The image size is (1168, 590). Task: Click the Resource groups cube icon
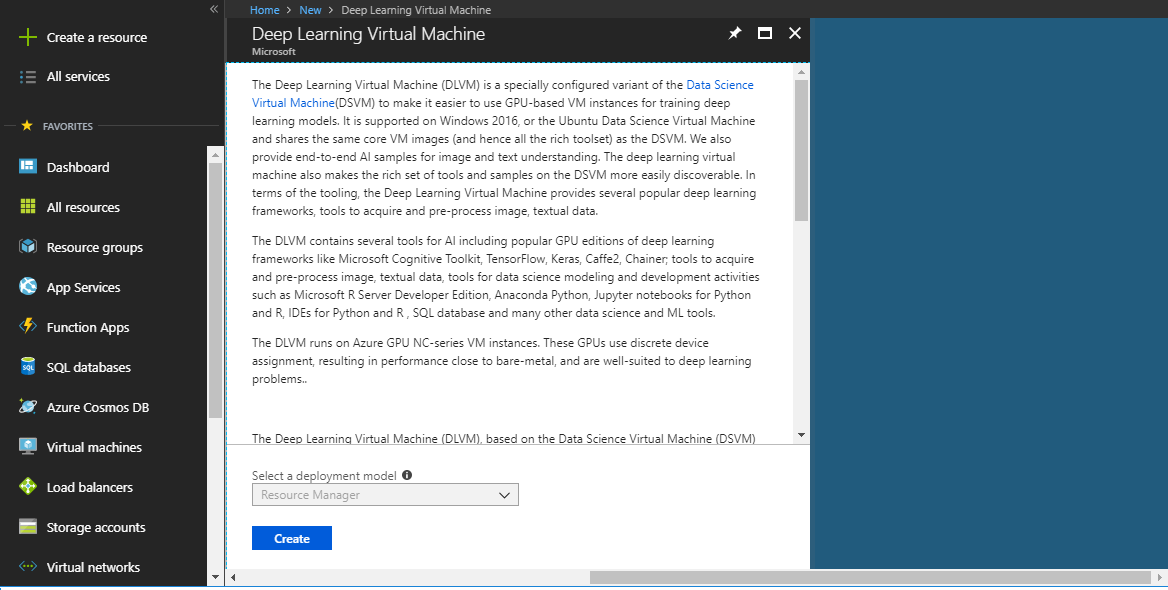(28, 247)
